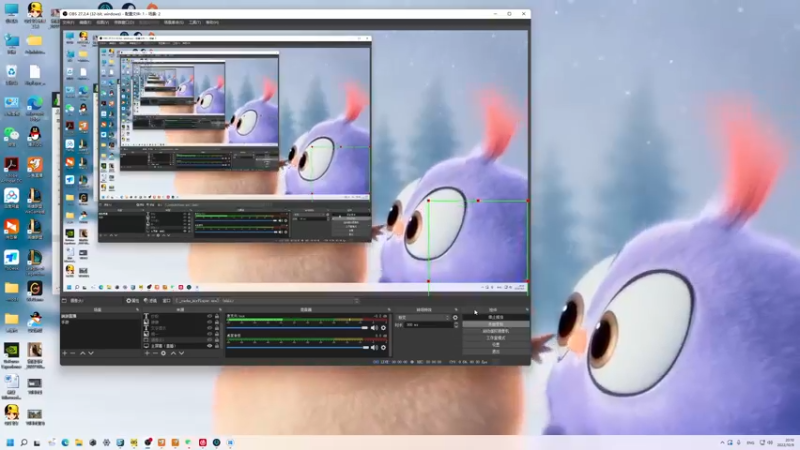Click the Exit button in Controls panel
Screen dimensions: 800x450
[495, 352]
